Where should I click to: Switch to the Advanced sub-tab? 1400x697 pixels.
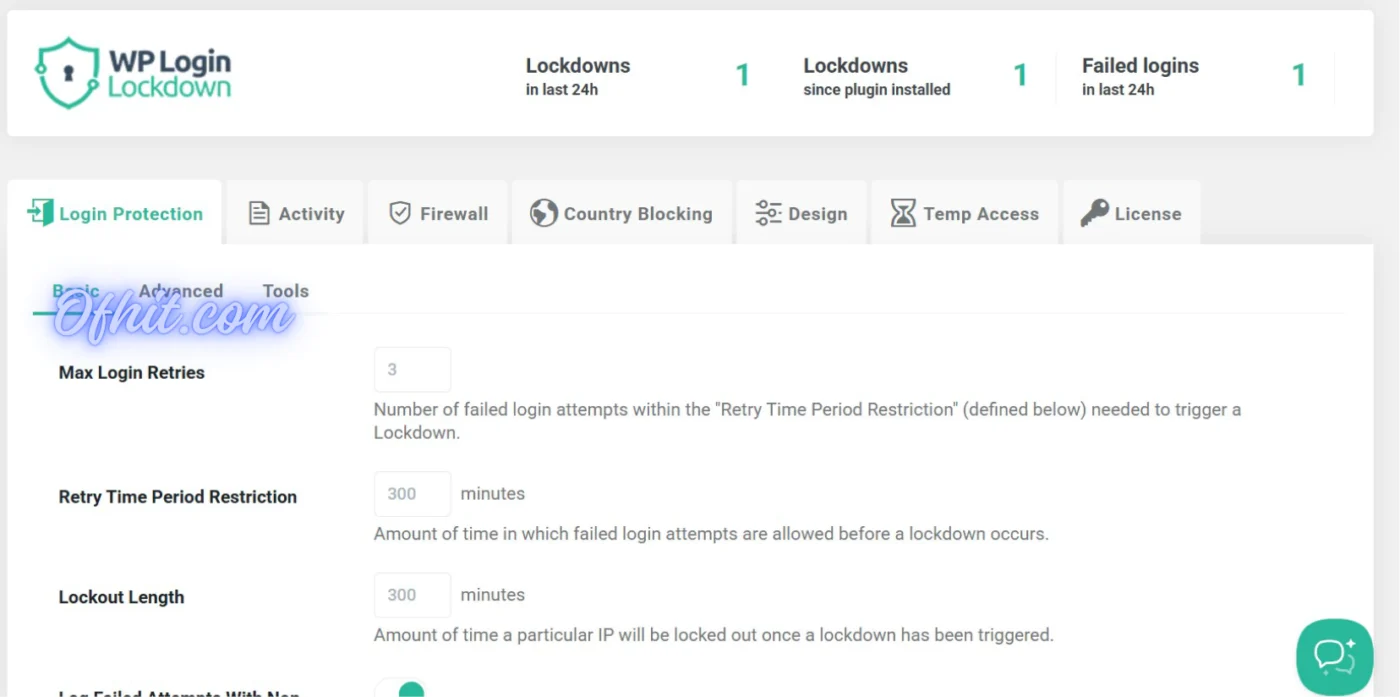(181, 291)
